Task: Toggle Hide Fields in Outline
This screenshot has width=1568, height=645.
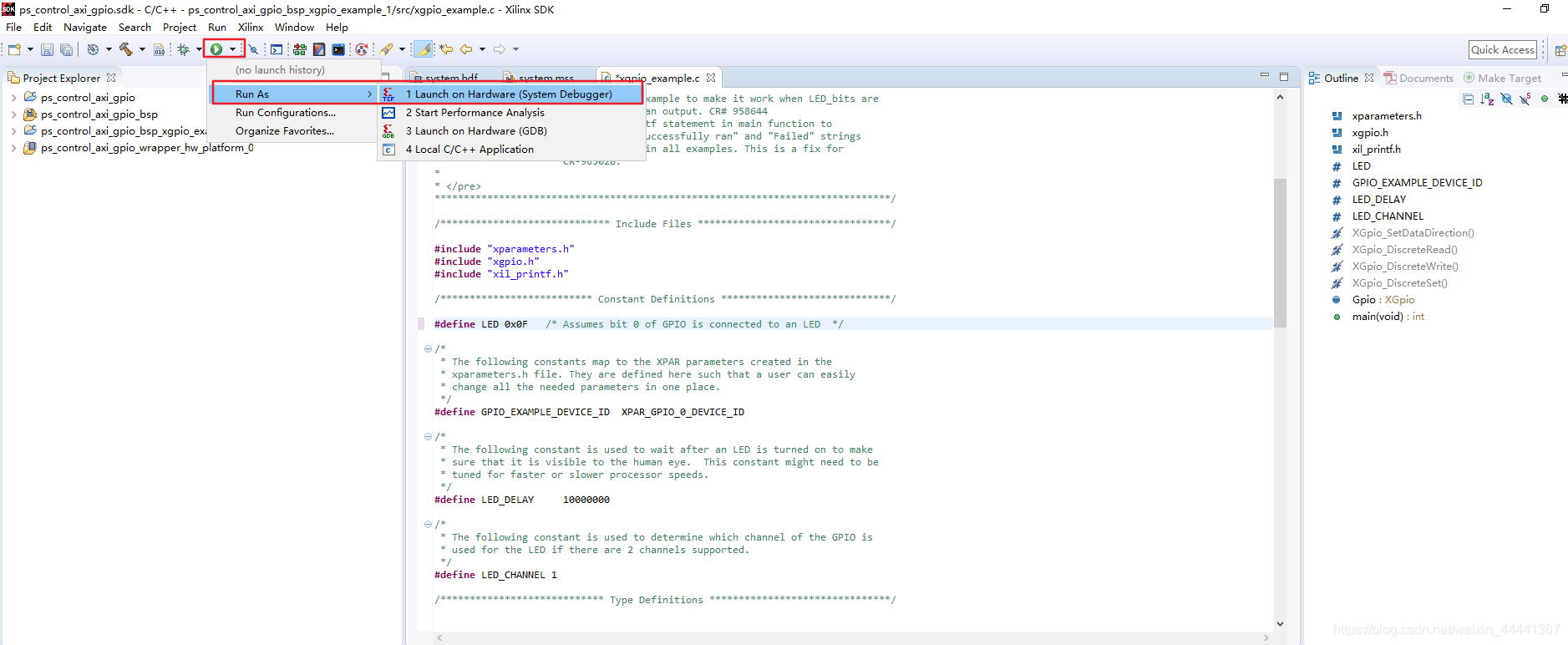Action: click(x=1506, y=99)
